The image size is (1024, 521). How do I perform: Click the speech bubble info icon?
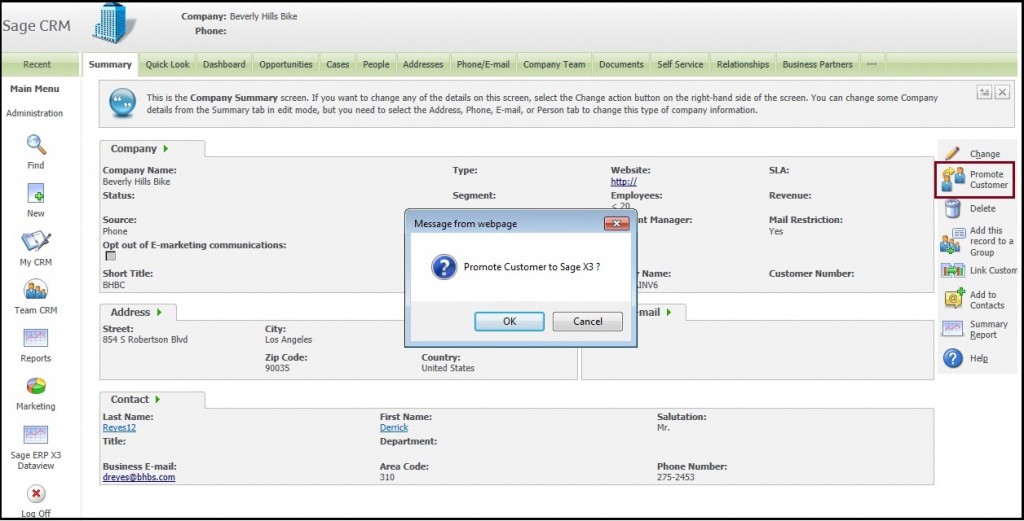pos(123,103)
